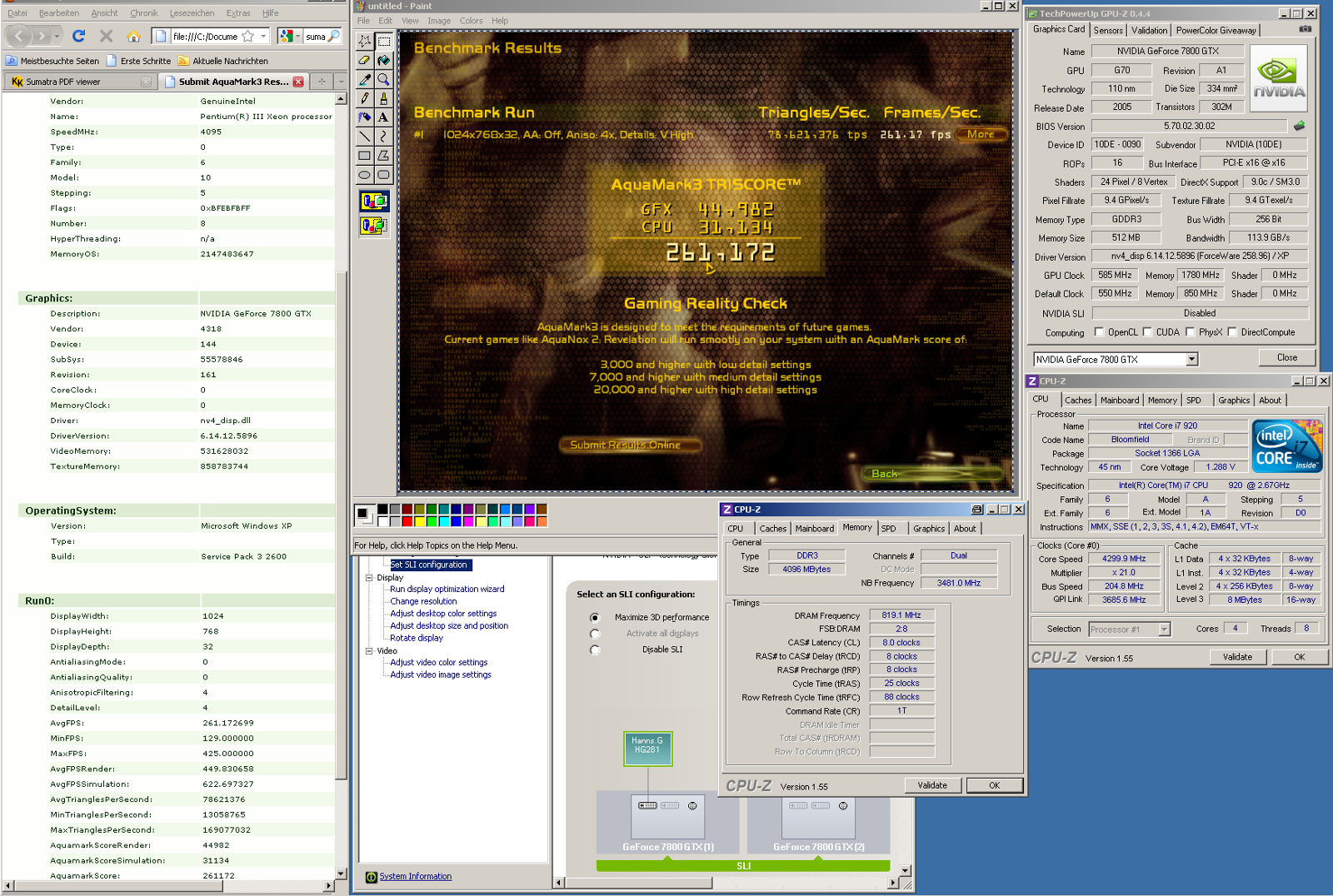Open the GPU selection dropdown in GPU-Z
The image size is (1333, 896).
[1191, 360]
